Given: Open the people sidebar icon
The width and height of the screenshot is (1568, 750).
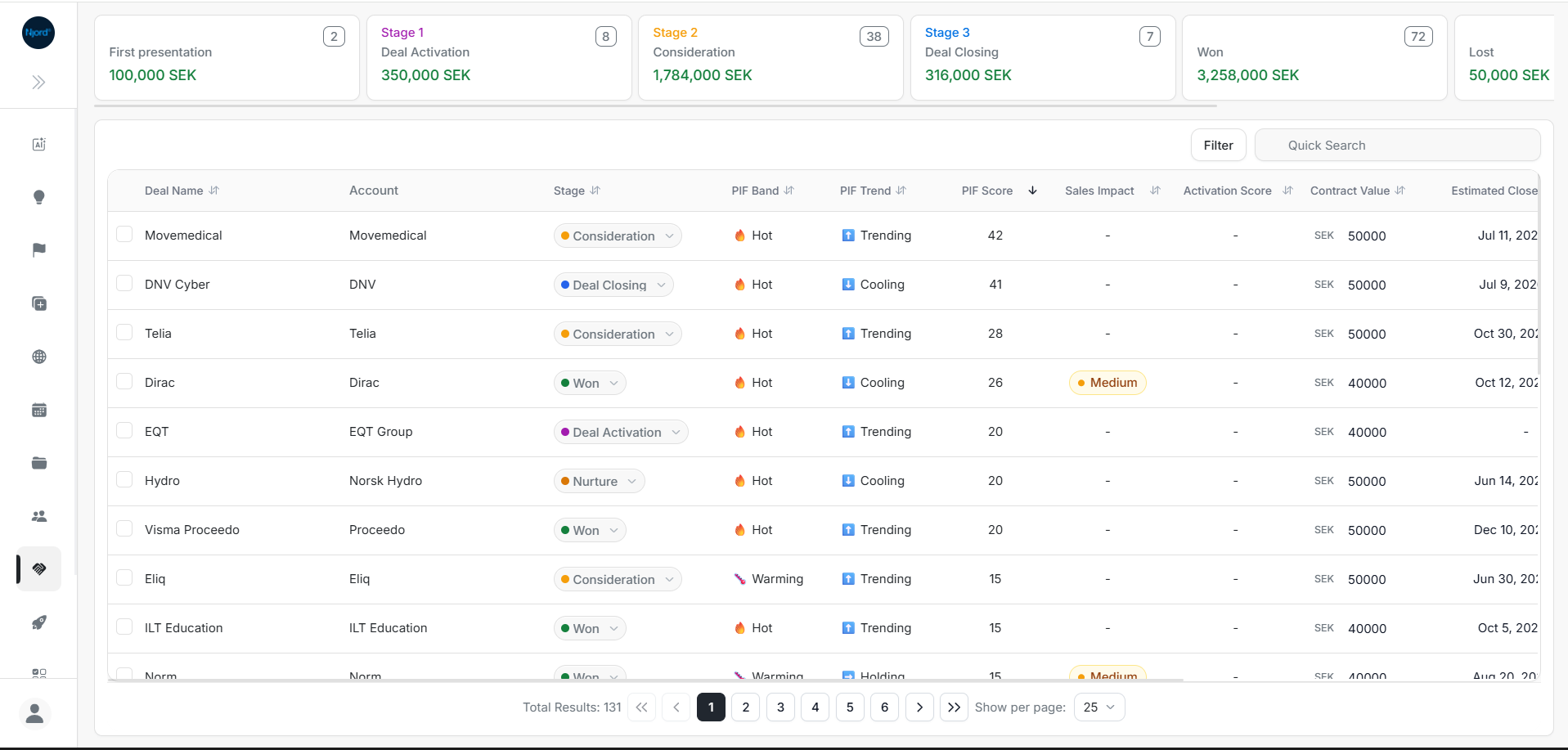Looking at the screenshot, I should pyautogui.click(x=38, y=516).
